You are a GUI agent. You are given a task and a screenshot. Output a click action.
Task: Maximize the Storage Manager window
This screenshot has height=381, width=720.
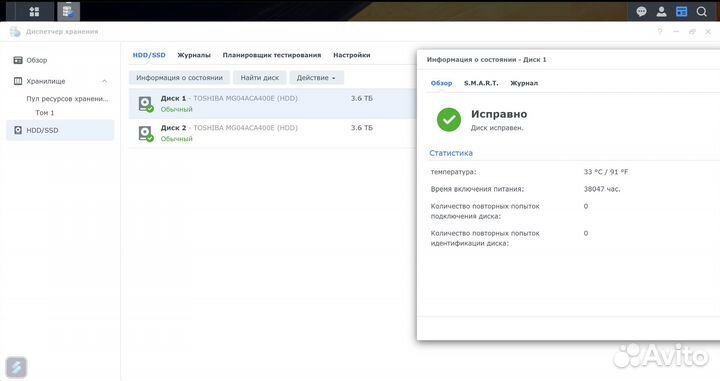click(x=692, y=32)
